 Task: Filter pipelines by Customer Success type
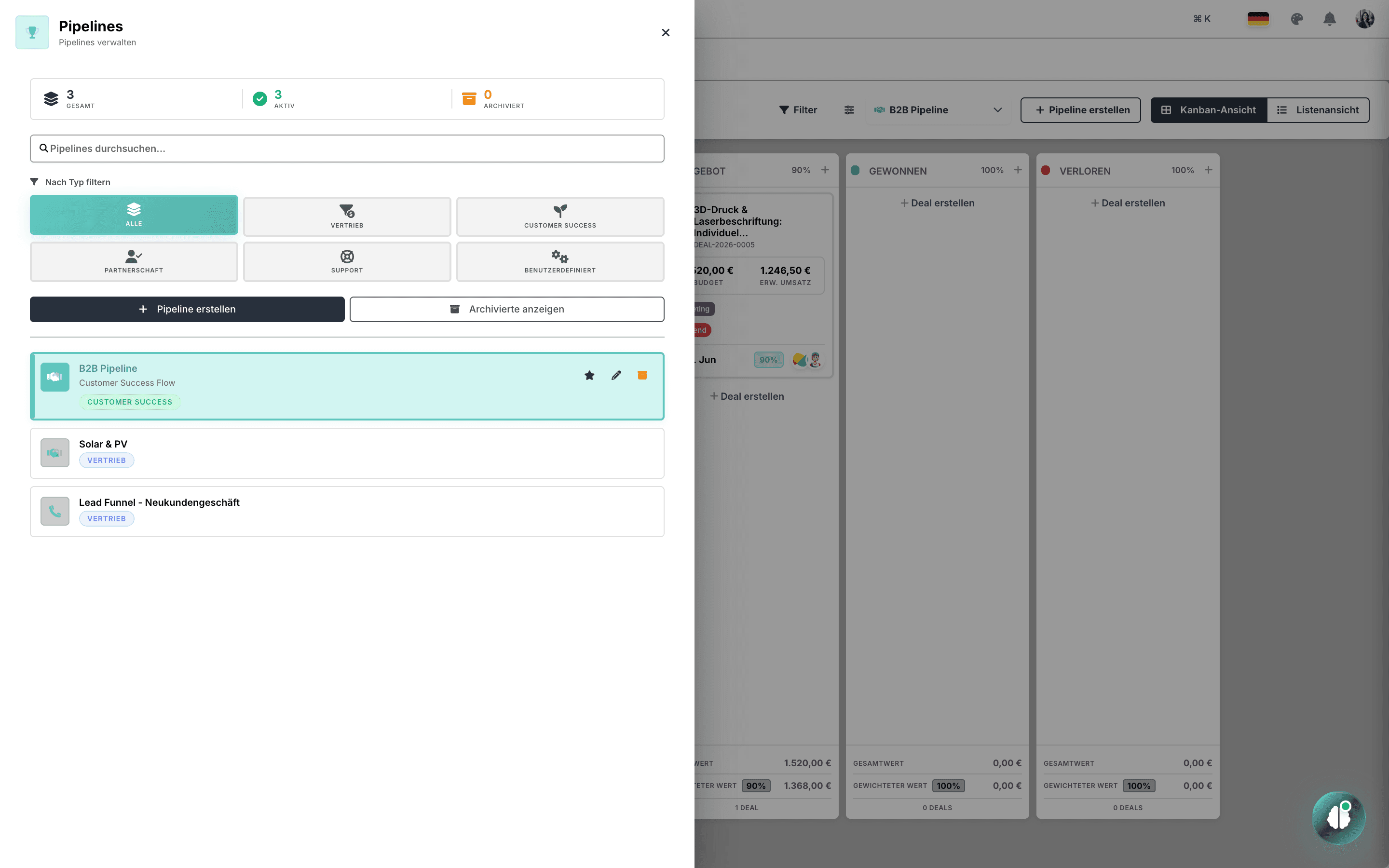pos(559,217)
